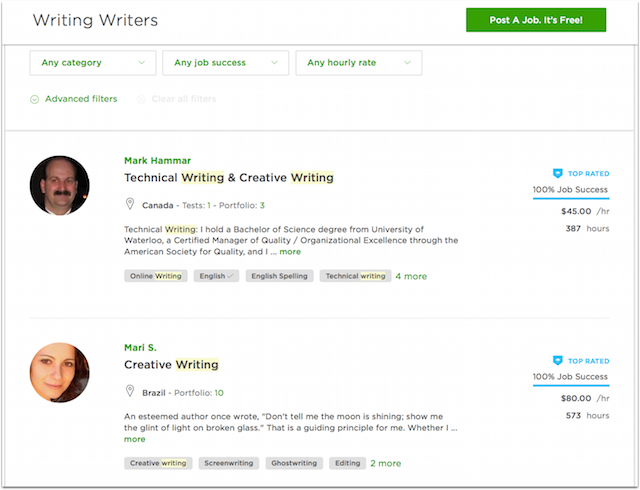Click Mark Hammar's location pin icon
Image resolution: width=640 pixels, height=490 pixels.
point(130,204)
